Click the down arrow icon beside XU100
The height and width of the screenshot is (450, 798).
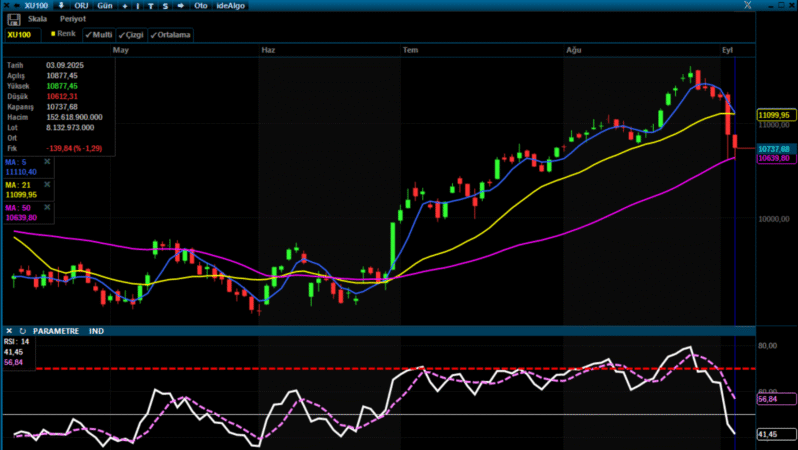pos(60,5)
